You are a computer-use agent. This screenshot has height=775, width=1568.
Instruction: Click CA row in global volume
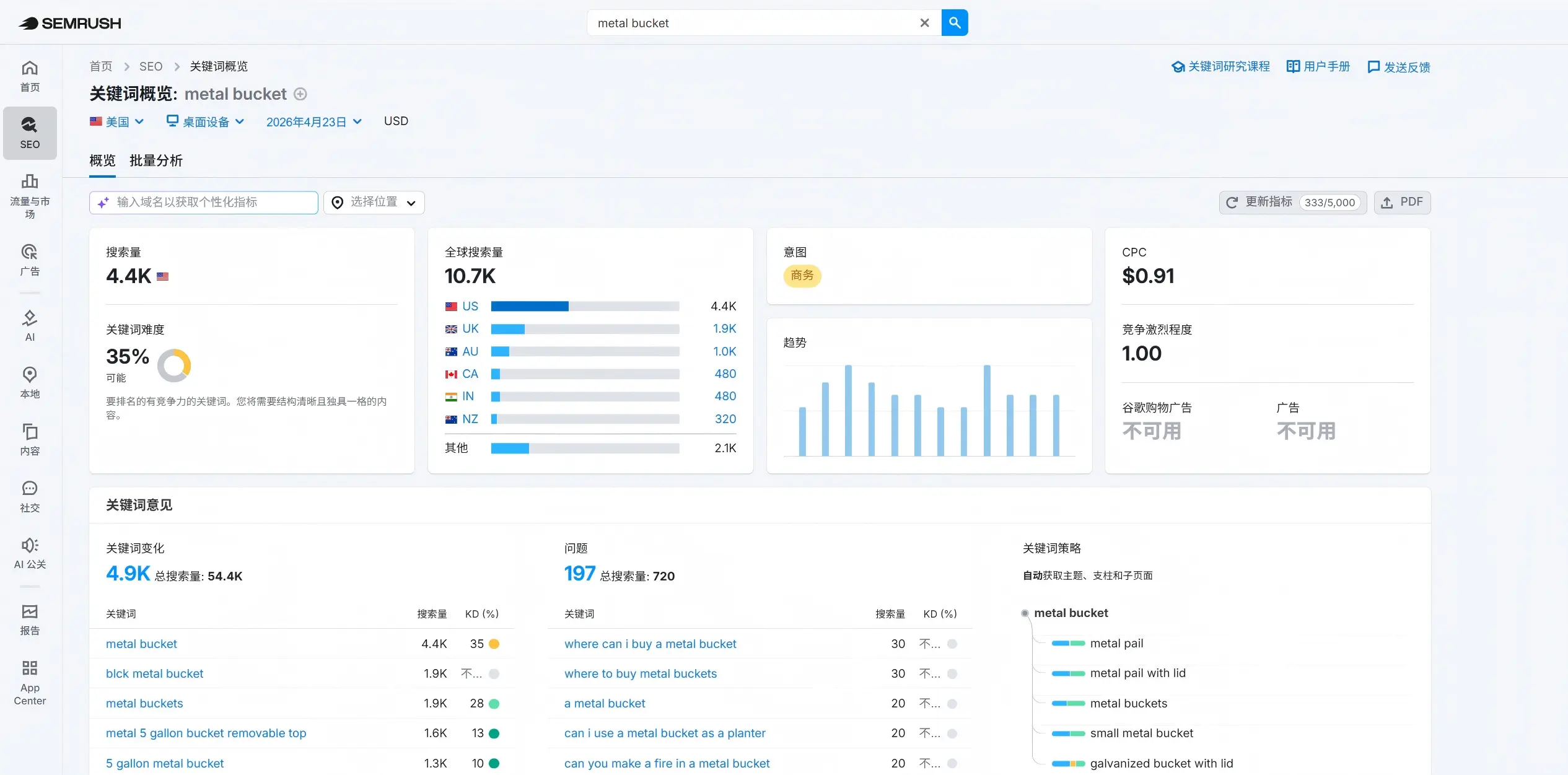pos(590,374)
